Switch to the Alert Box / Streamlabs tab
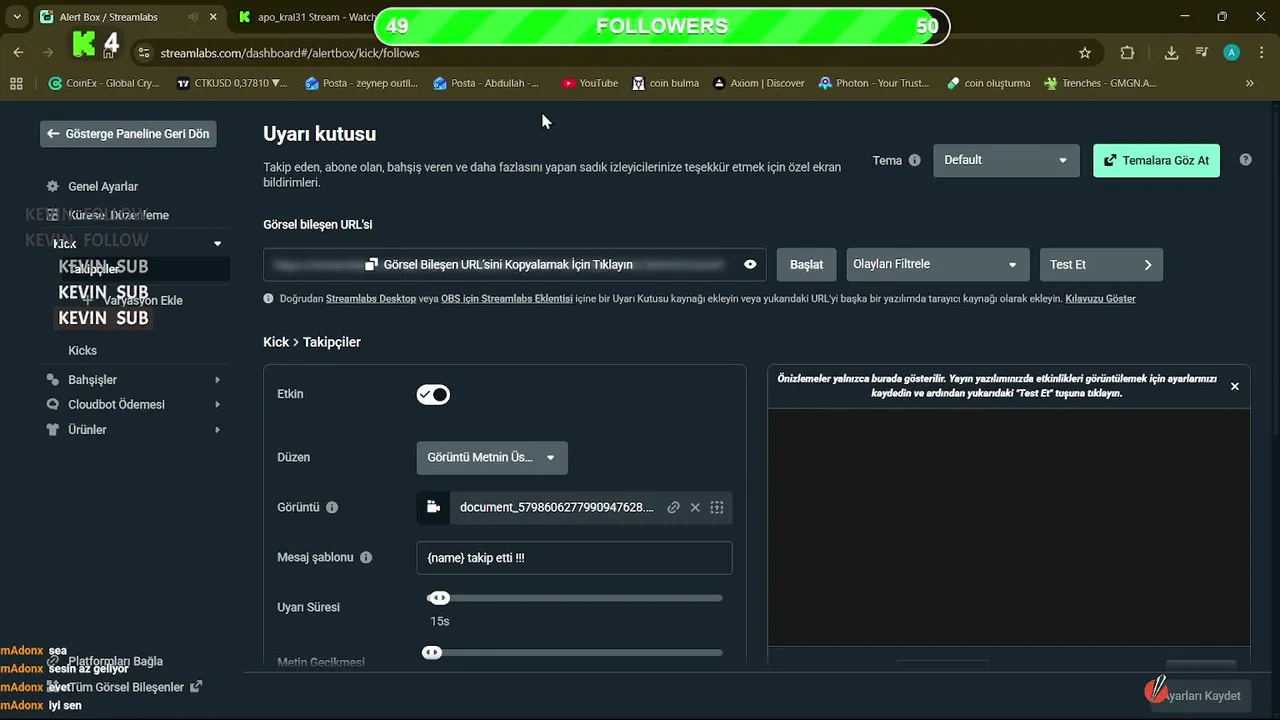 (128, 17)
